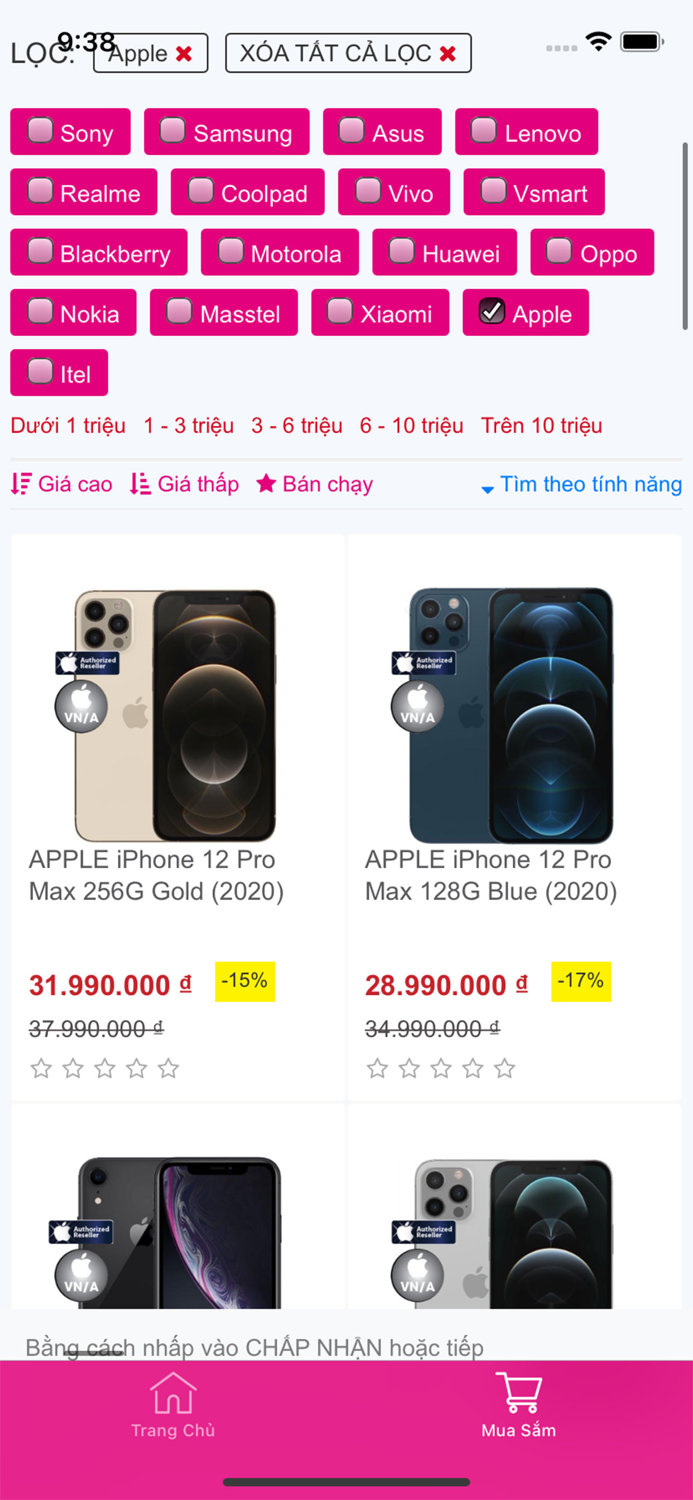Sort by high price icon
Screen dimensions: 693x1500
21,484
